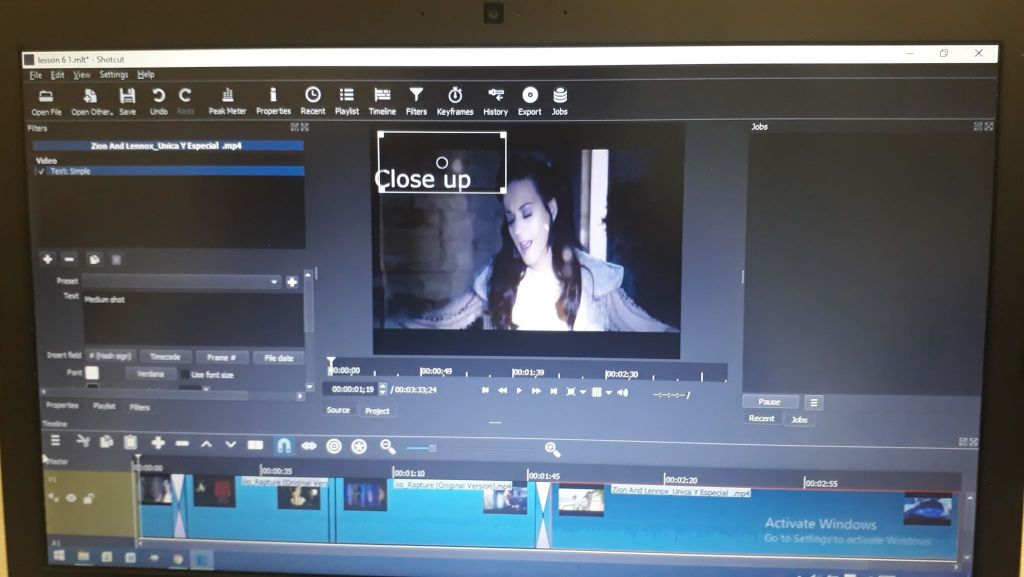Screen dimensions: 1024x577
Task: Toggle timeline snapping magnet
Action: (x=283, y=445)
